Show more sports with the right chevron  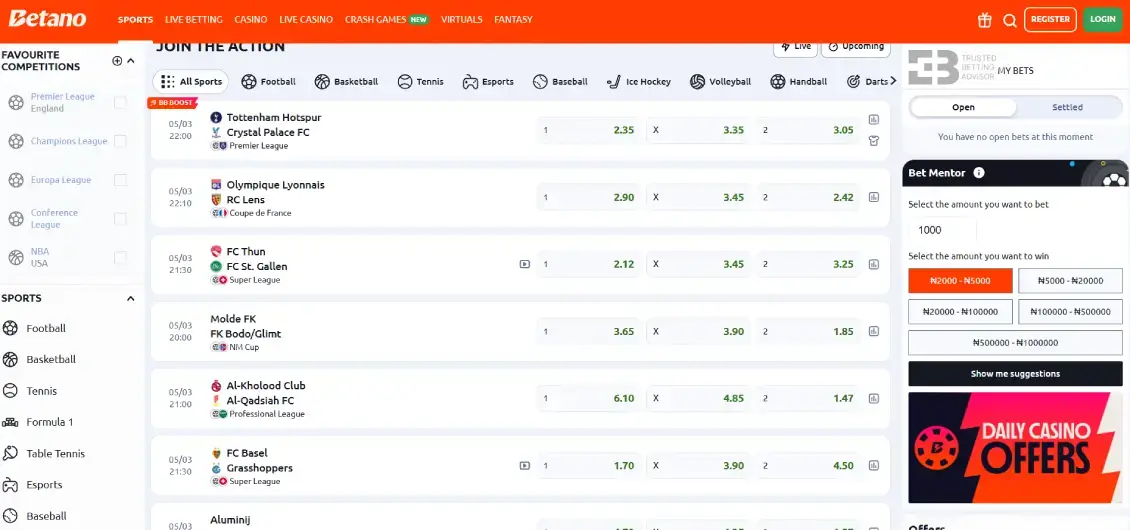click(x=893, y=81)
